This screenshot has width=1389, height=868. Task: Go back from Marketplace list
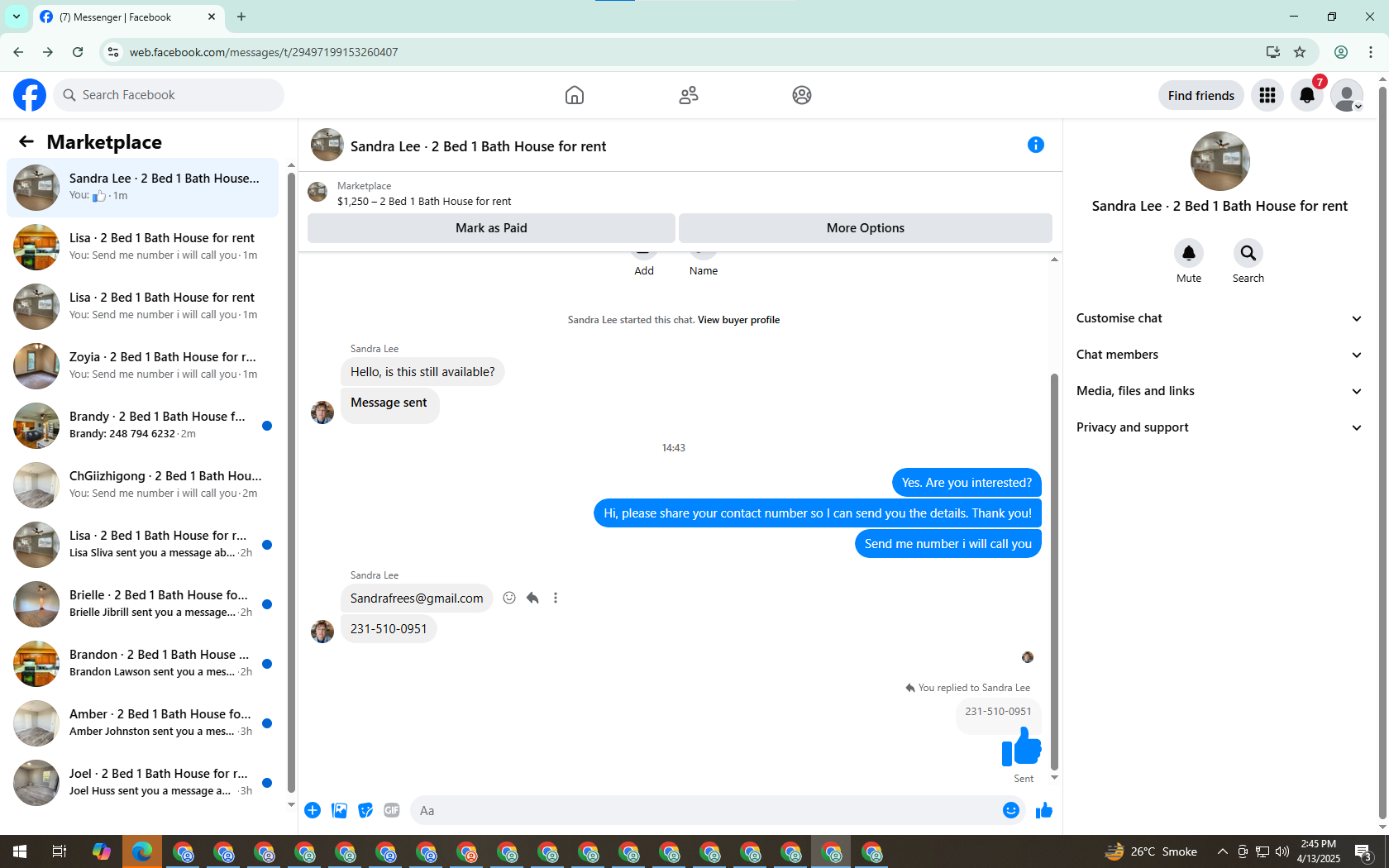click(x=26, y=141)
